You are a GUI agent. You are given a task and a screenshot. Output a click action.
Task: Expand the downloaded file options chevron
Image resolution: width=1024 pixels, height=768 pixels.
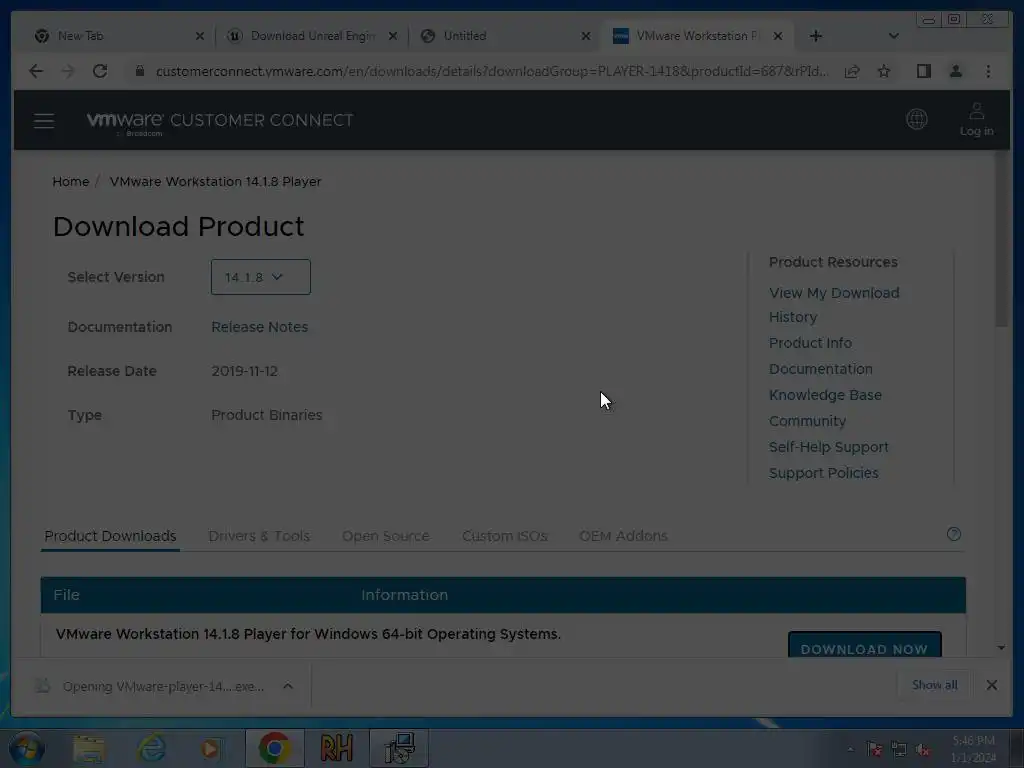pyautogui.click(x=288, y=686)
